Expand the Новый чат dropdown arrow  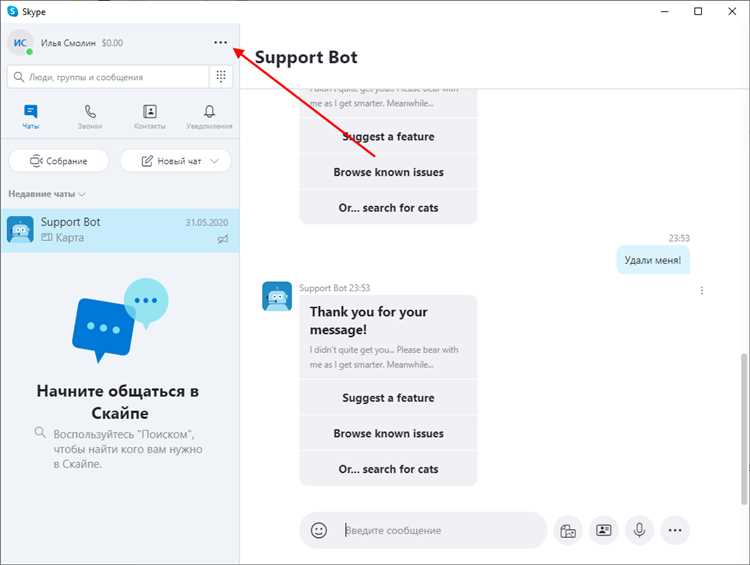point(215,161)
